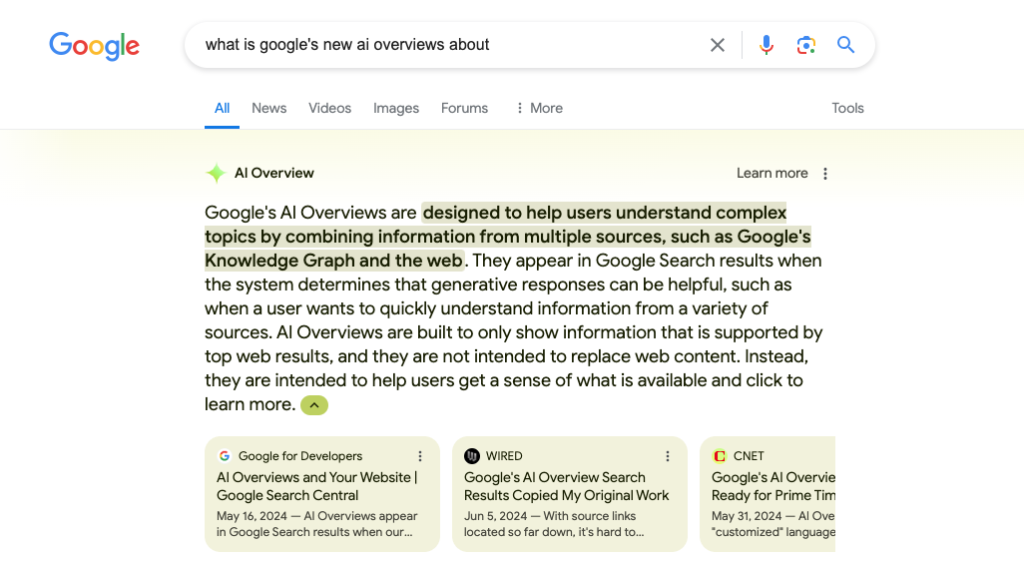This screenshot has width=1024, height=563.
Task: Click the Google logo
Action: 94,46
